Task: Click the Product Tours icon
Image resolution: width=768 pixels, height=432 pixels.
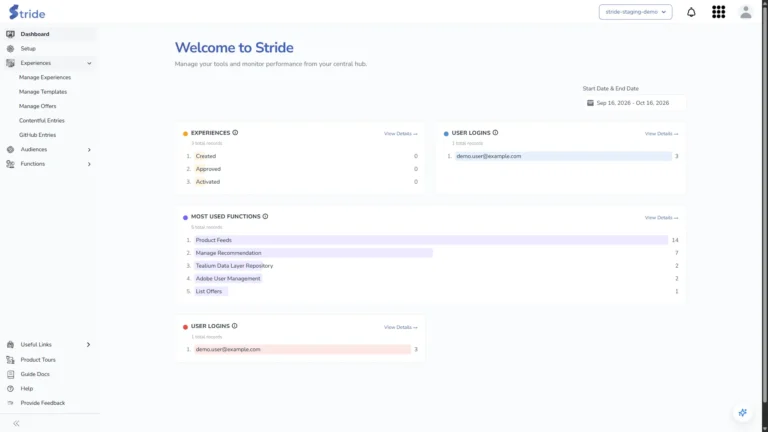Action: point(10,360)
